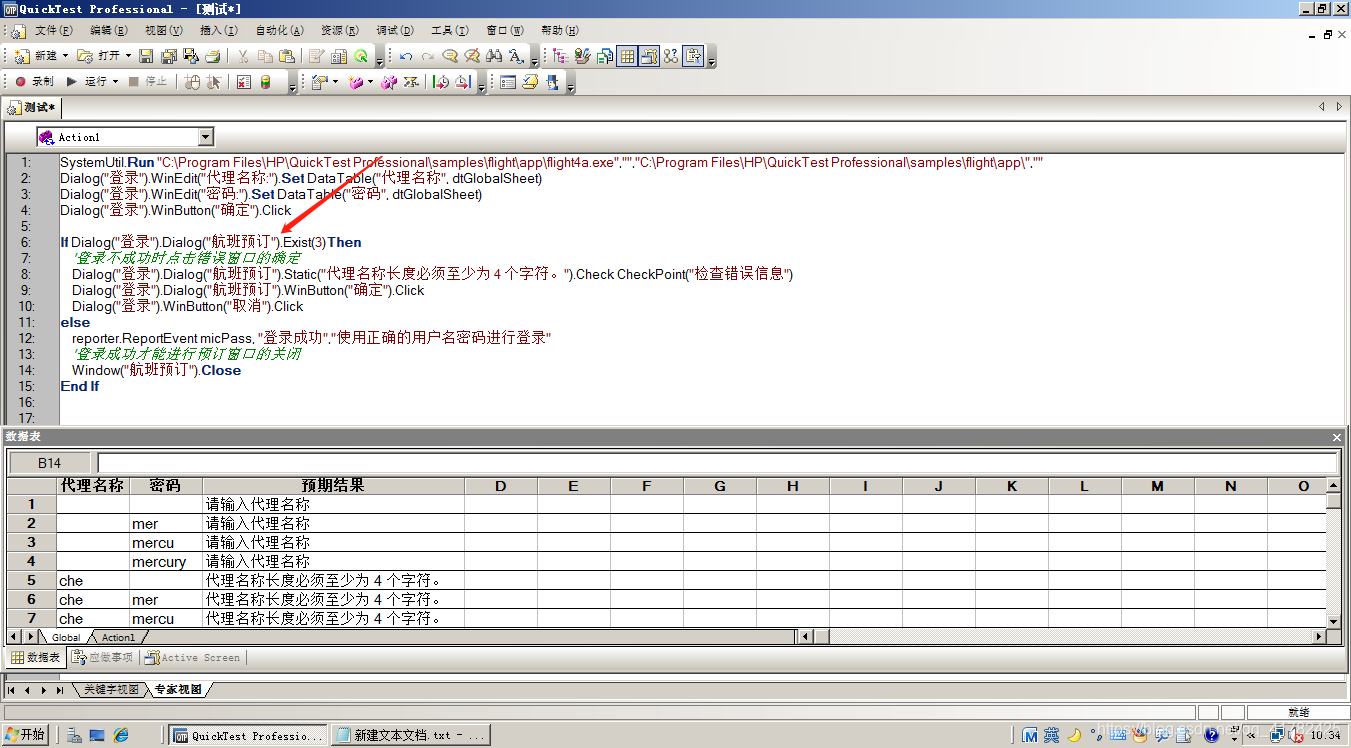
Task: Switch to the Action1 sheet tab
Action: coord(118,637)
